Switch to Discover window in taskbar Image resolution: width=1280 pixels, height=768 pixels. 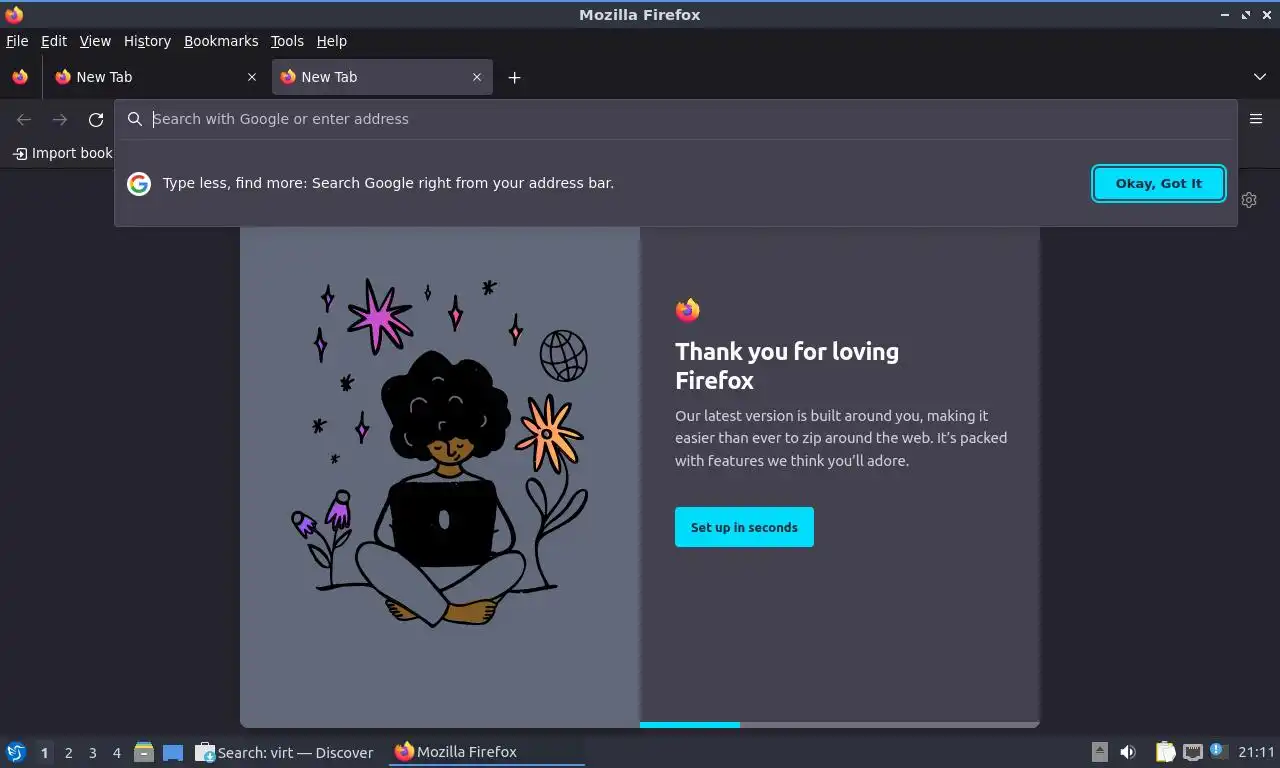[285, 752]
